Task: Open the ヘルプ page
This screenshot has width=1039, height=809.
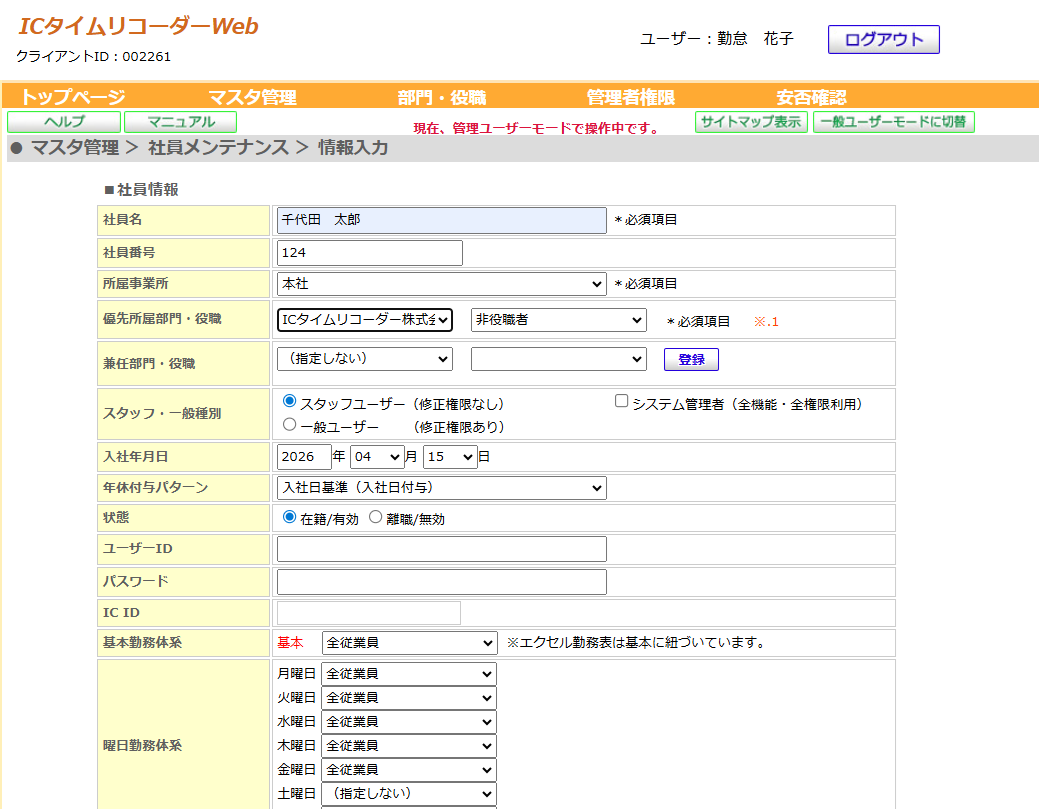Action: [64, 122]
